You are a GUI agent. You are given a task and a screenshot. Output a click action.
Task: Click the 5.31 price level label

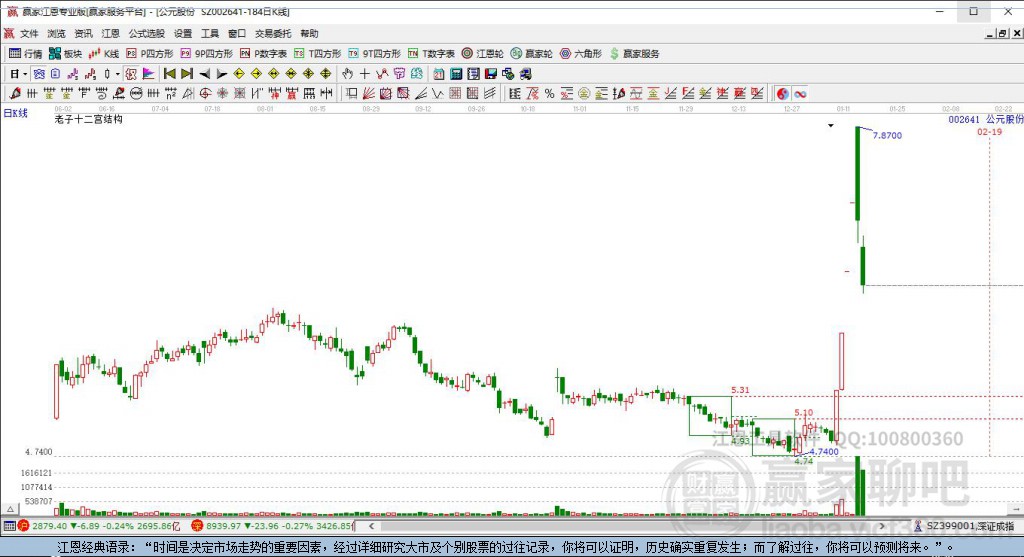coord(741,390)
